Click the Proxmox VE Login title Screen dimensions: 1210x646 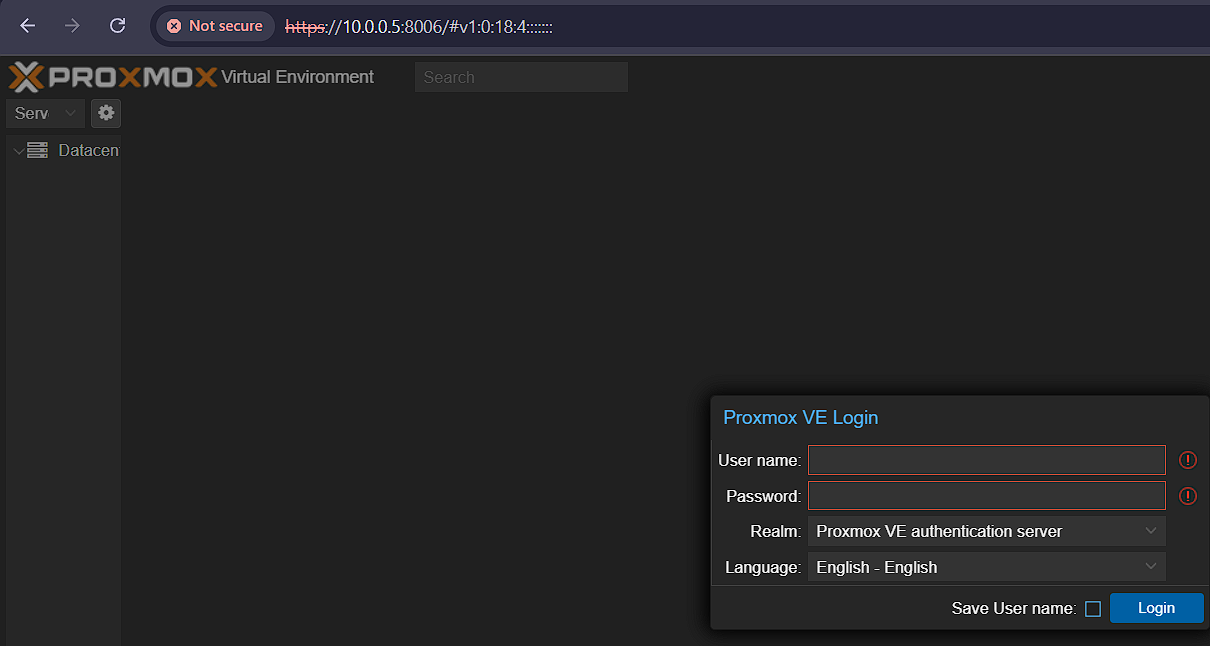(x=800, y=417)
